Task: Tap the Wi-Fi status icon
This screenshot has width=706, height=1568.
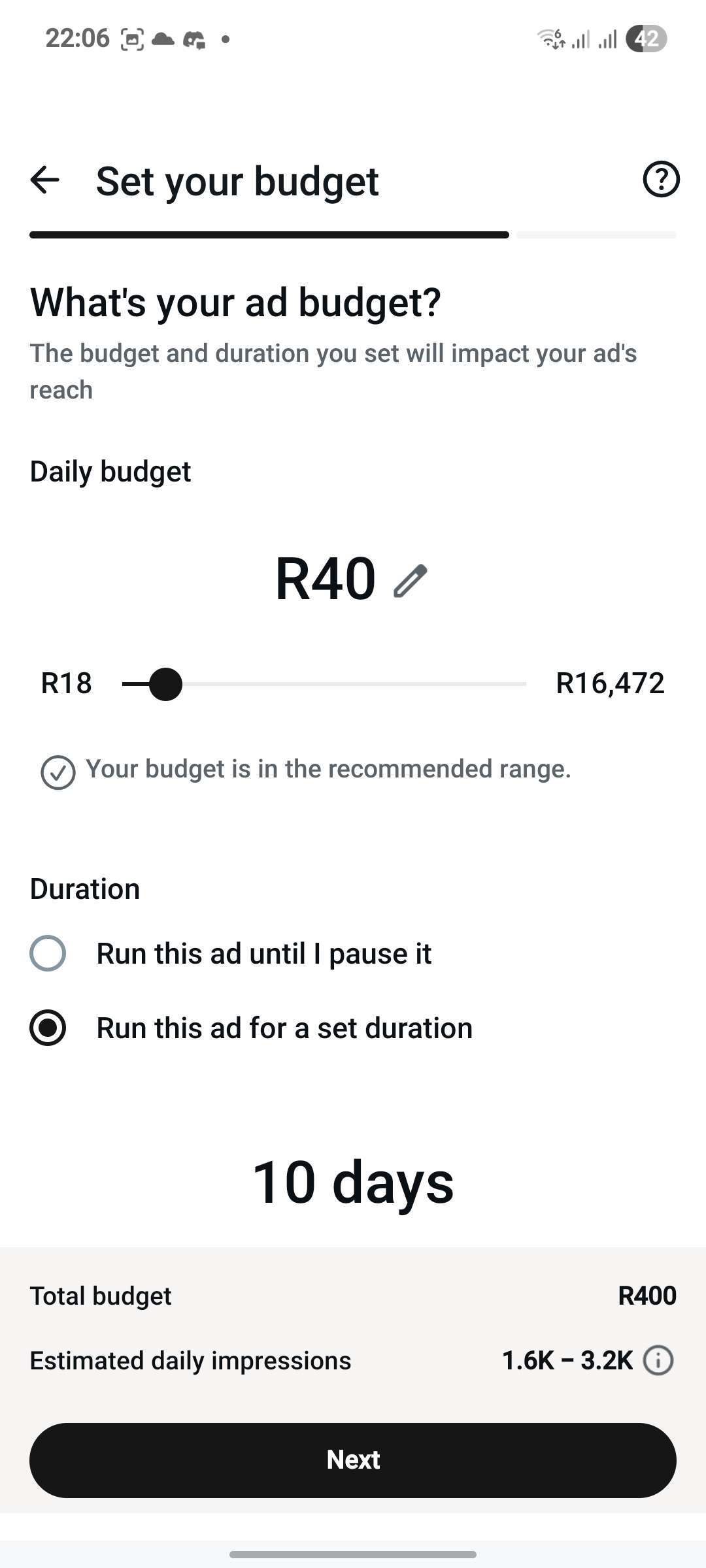Action: point(551,39)
